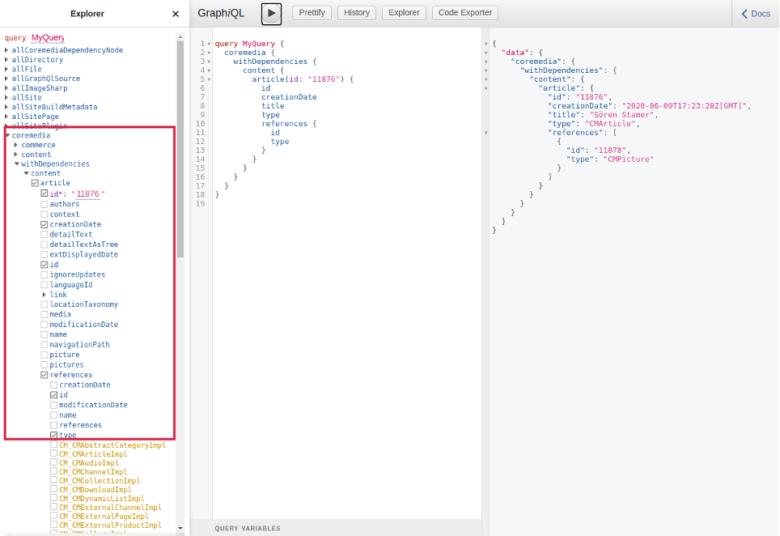Image resolution: width=780 pixels, height=536 pixels.
Task: Expand the allGraphQlSource node
Action: click(x=6, y=79)
